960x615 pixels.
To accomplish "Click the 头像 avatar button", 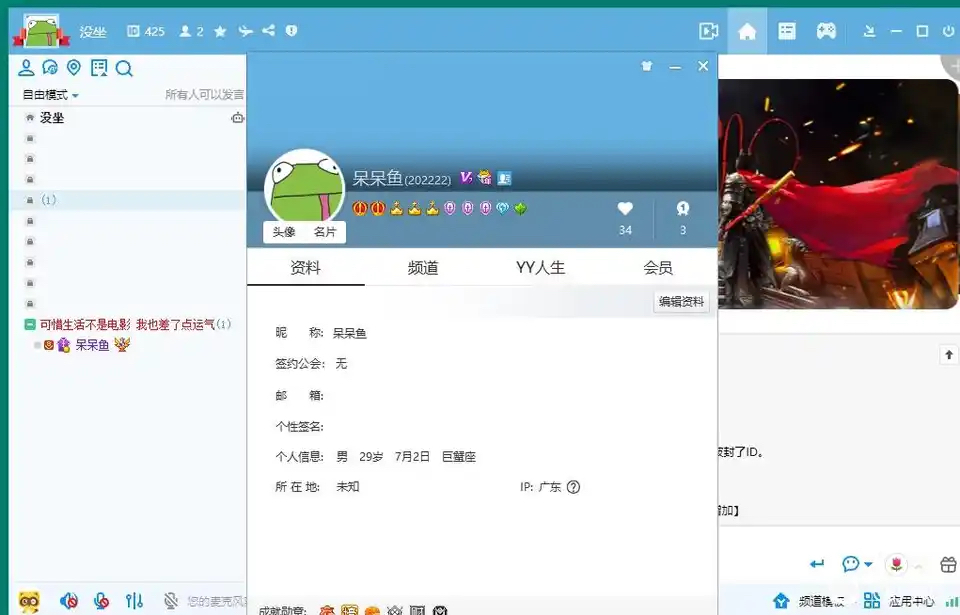I will click(x=283, y=232).
